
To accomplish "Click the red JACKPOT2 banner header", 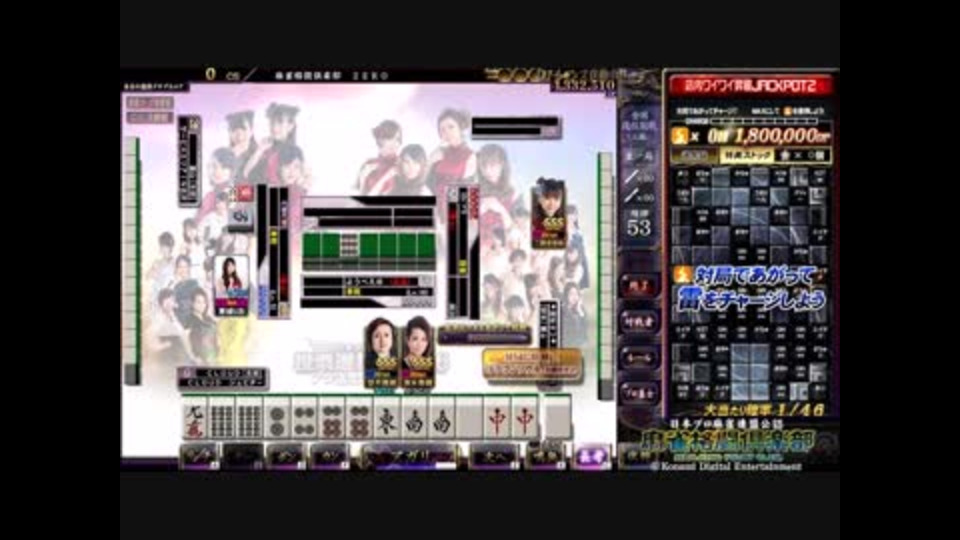I will (751, 86).
